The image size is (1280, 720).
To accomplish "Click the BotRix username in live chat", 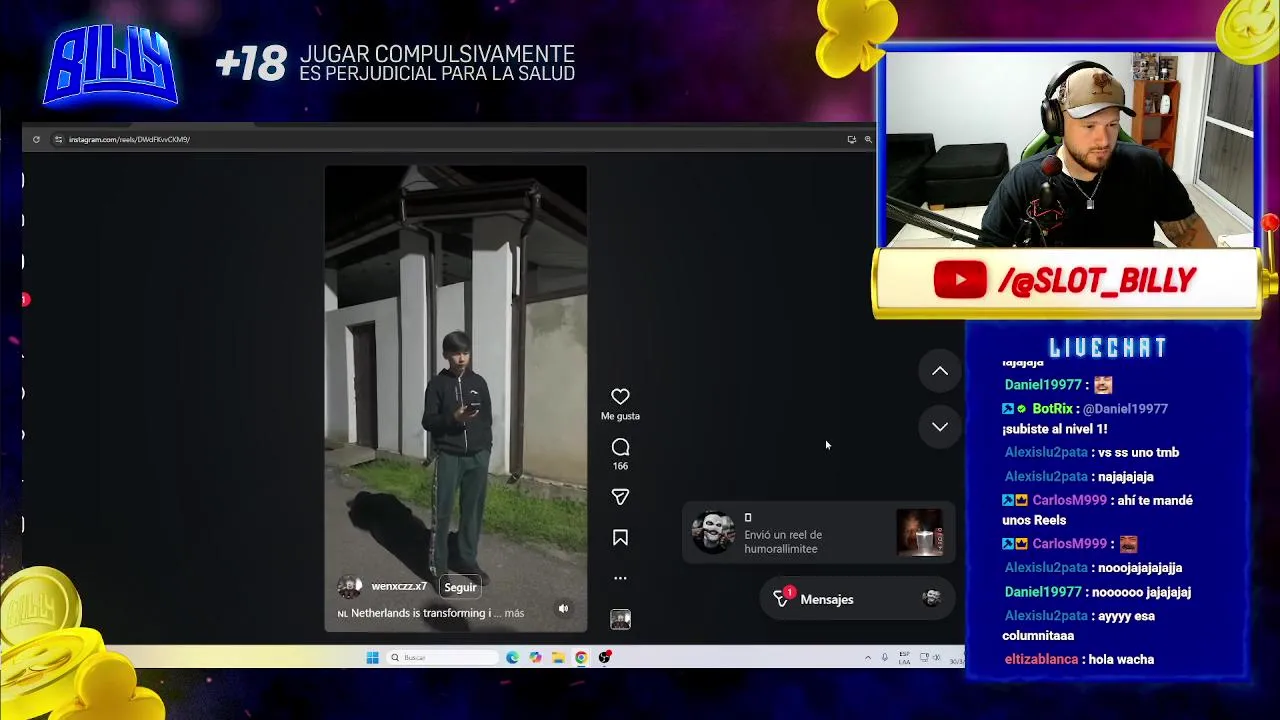I will (x=1054, y=409).
